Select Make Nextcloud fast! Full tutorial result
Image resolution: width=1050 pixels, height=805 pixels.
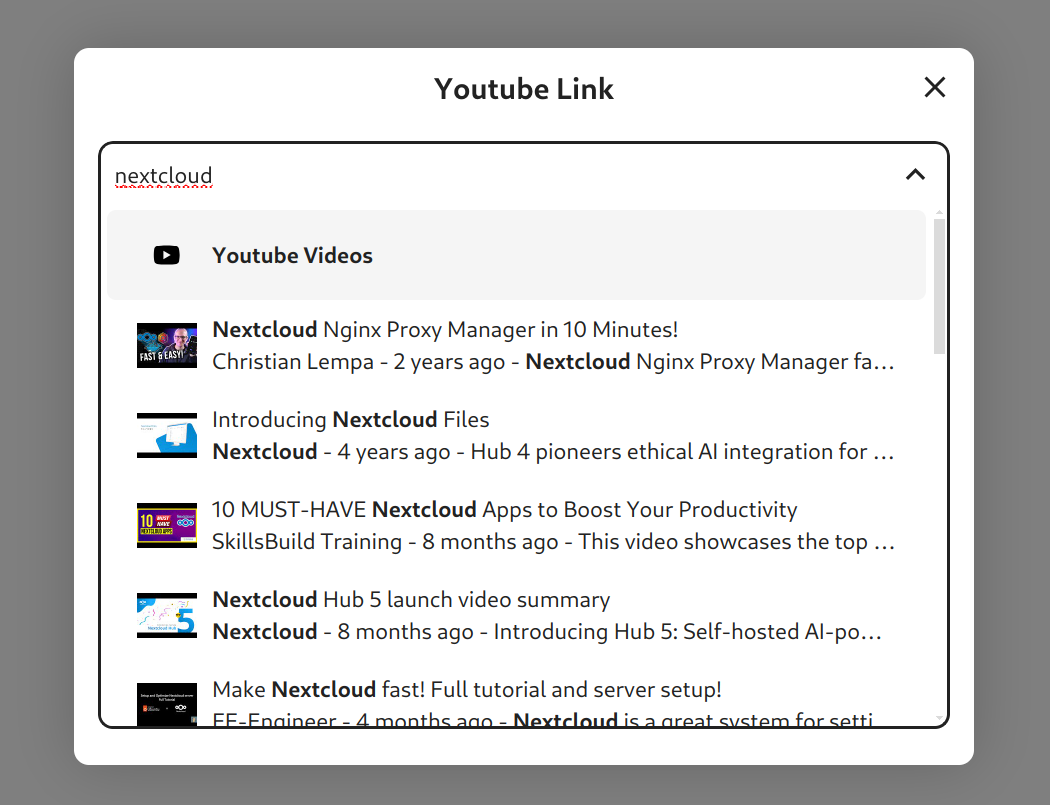pos(516,693)
